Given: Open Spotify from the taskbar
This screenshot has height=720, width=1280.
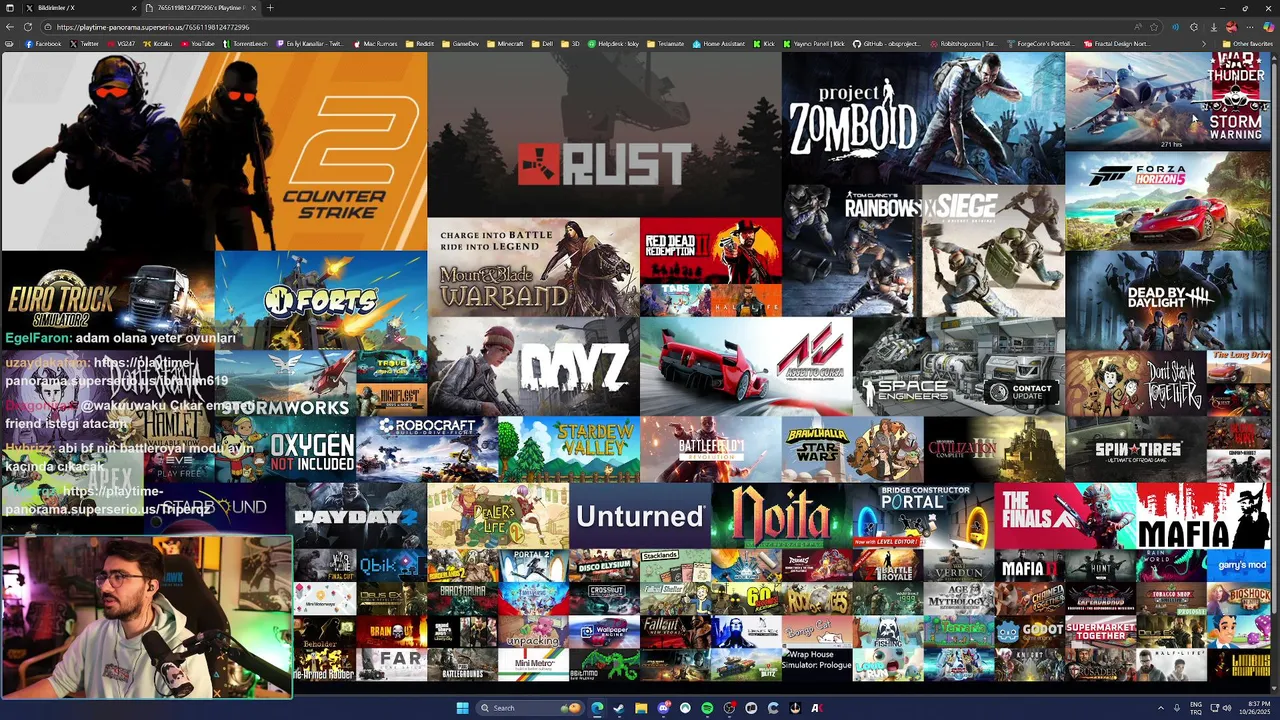Looking at the screenshot, I should (x=707, y=708).
